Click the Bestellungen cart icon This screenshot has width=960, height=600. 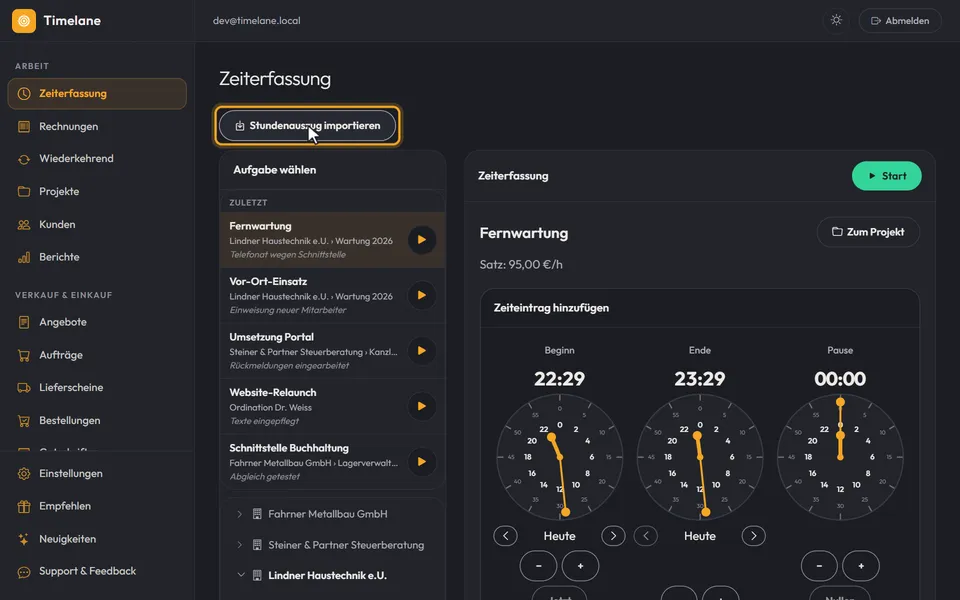24,421
